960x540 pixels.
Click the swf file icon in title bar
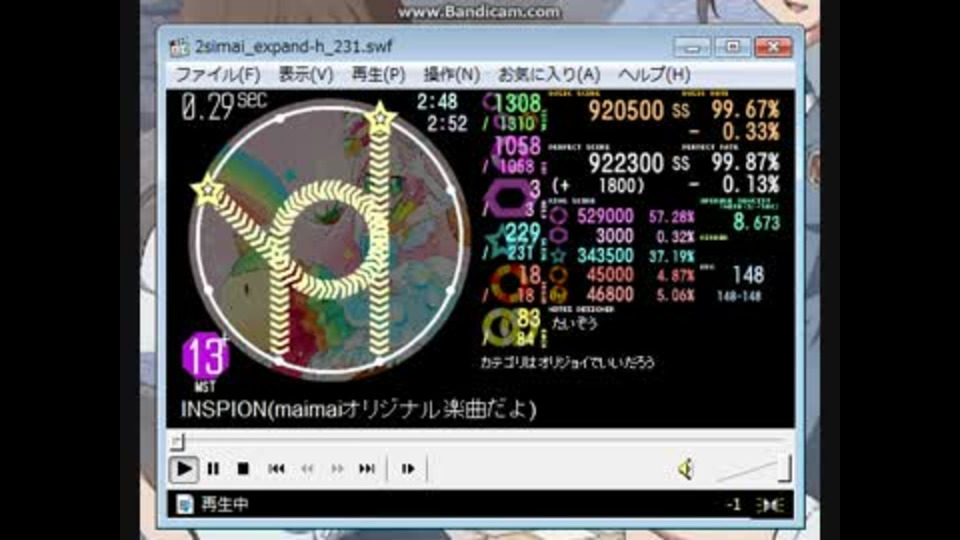[179, 47]
